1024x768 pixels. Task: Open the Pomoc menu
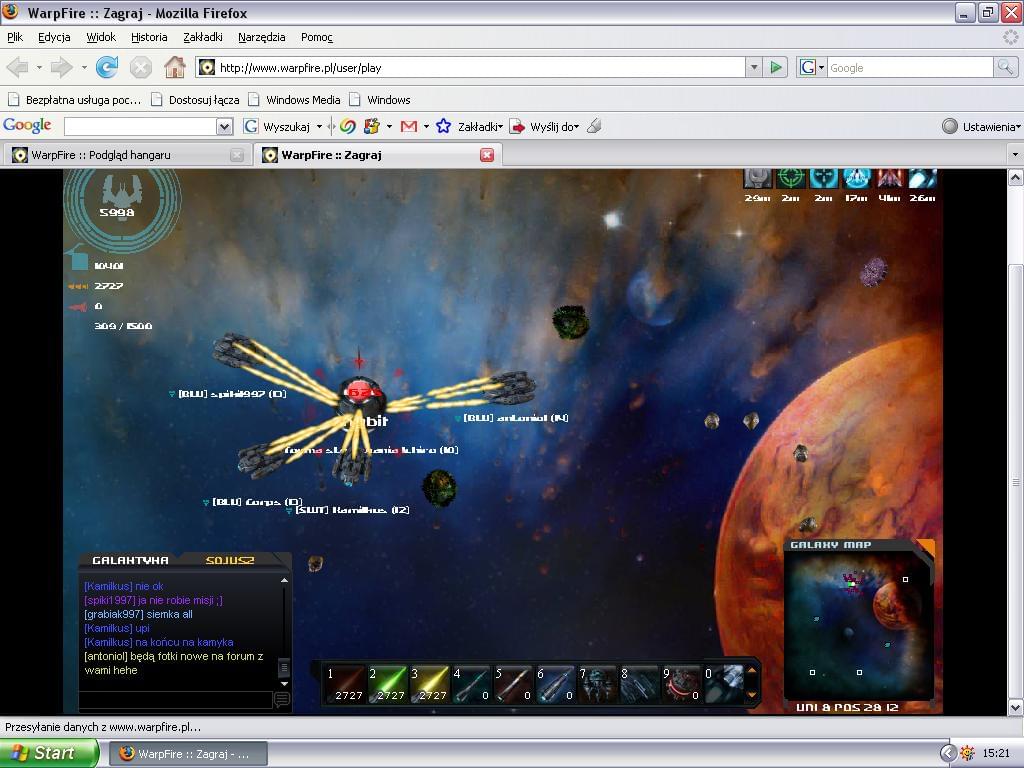tap(317, 37)
